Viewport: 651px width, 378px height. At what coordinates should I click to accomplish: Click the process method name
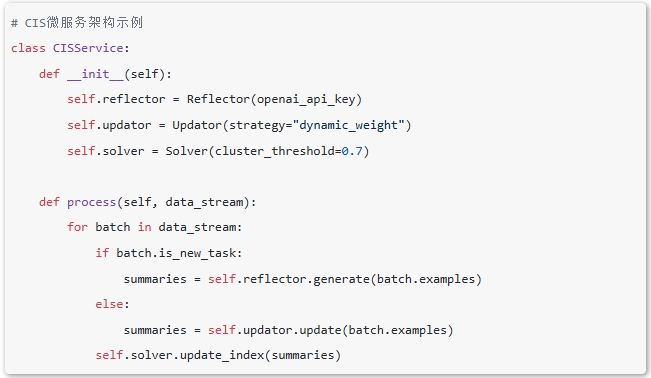tap(91, 202)
